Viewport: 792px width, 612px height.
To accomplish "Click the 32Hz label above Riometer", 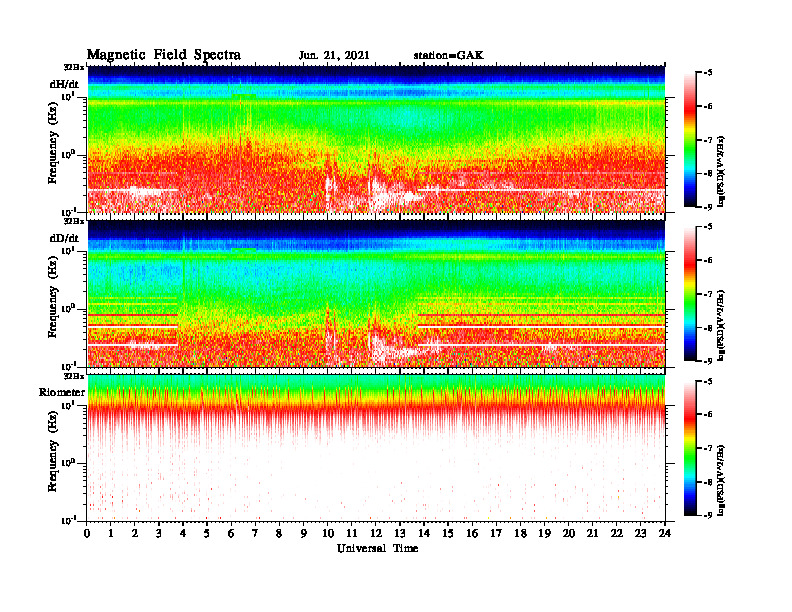I will 74,376.
